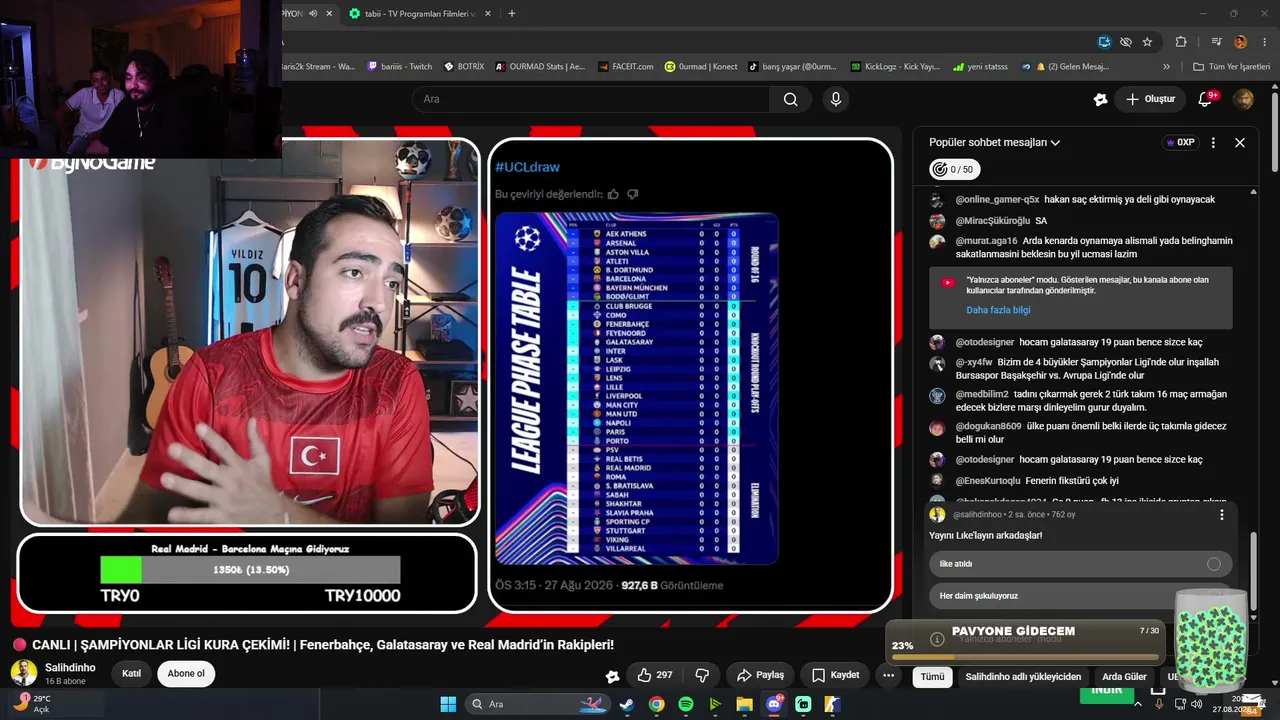Click the PAVYONE GİDECEM progress bar
1280x720 pixels.
click(1025, 658)
